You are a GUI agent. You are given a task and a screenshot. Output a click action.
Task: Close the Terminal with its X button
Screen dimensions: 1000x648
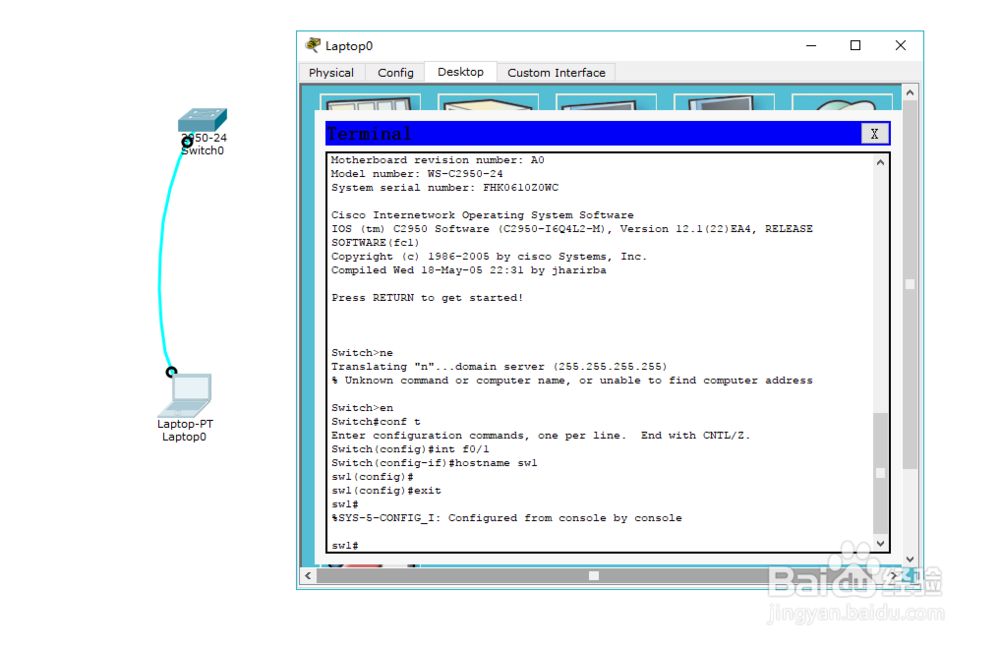pos(874,134)
